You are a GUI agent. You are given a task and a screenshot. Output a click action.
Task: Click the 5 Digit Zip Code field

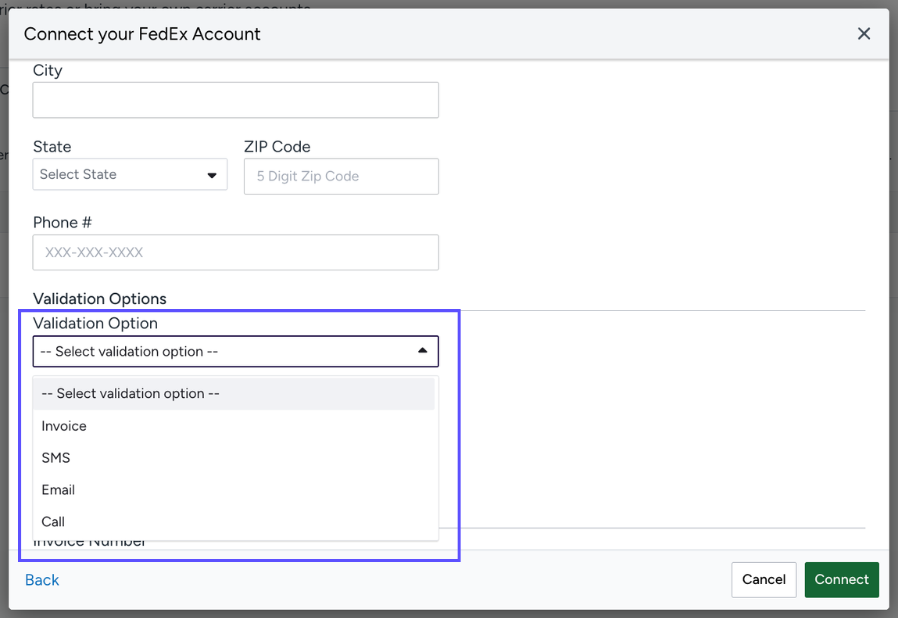(341, 176)
